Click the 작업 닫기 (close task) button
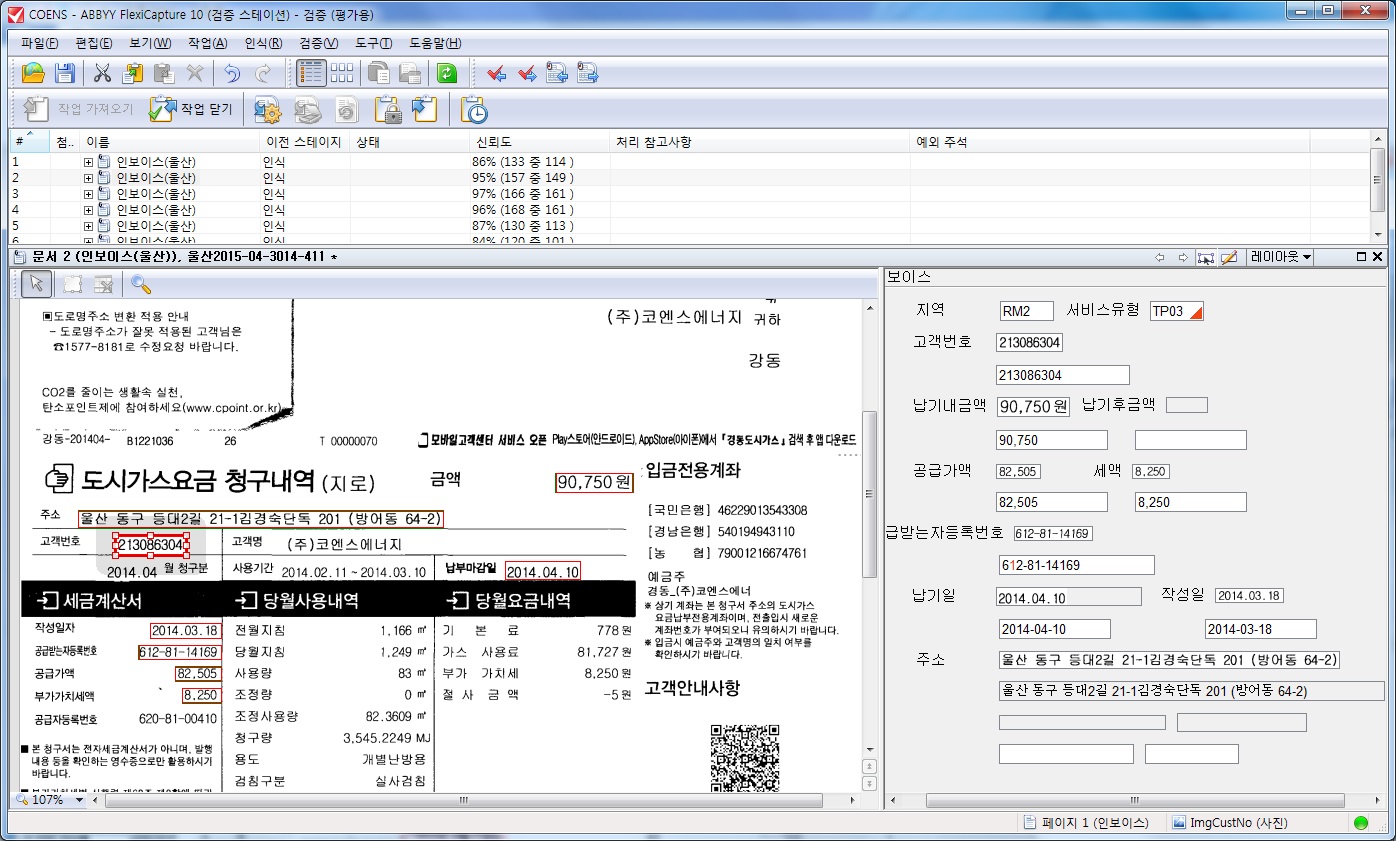This screenshot has height=841, width=1396. coord(191,109)
